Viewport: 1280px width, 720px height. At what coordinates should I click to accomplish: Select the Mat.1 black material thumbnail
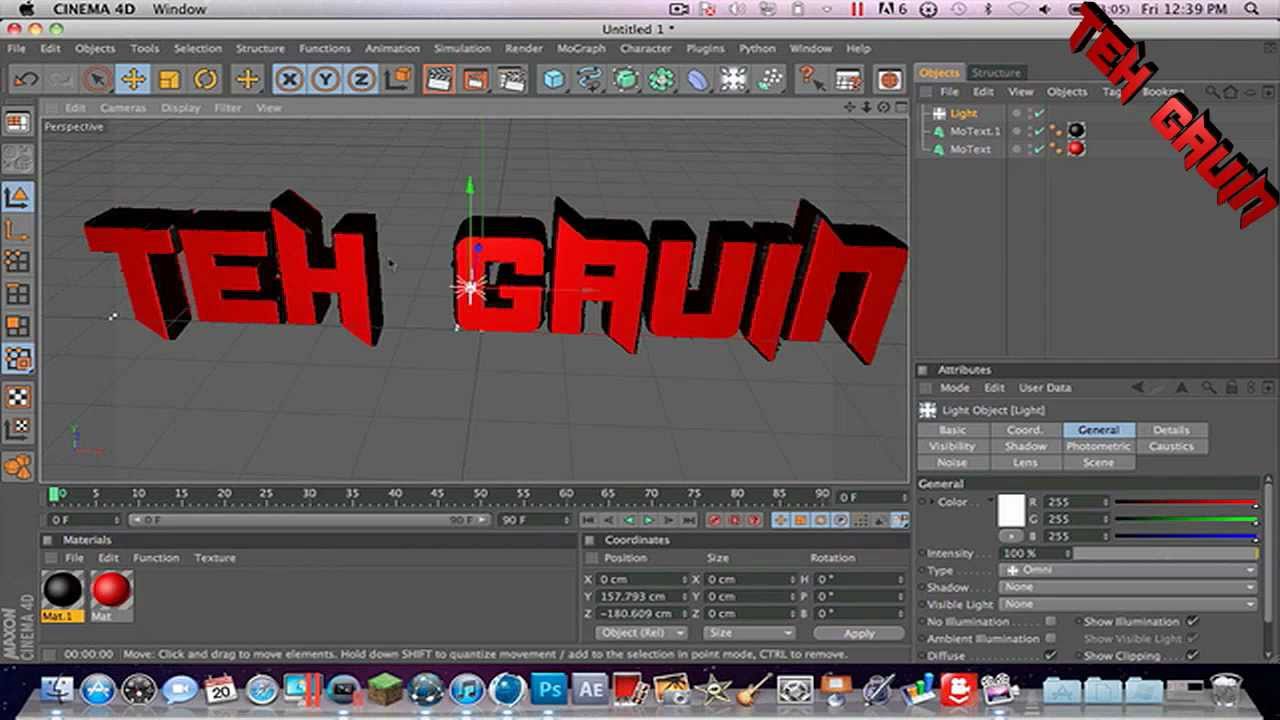tap(62, 590)
